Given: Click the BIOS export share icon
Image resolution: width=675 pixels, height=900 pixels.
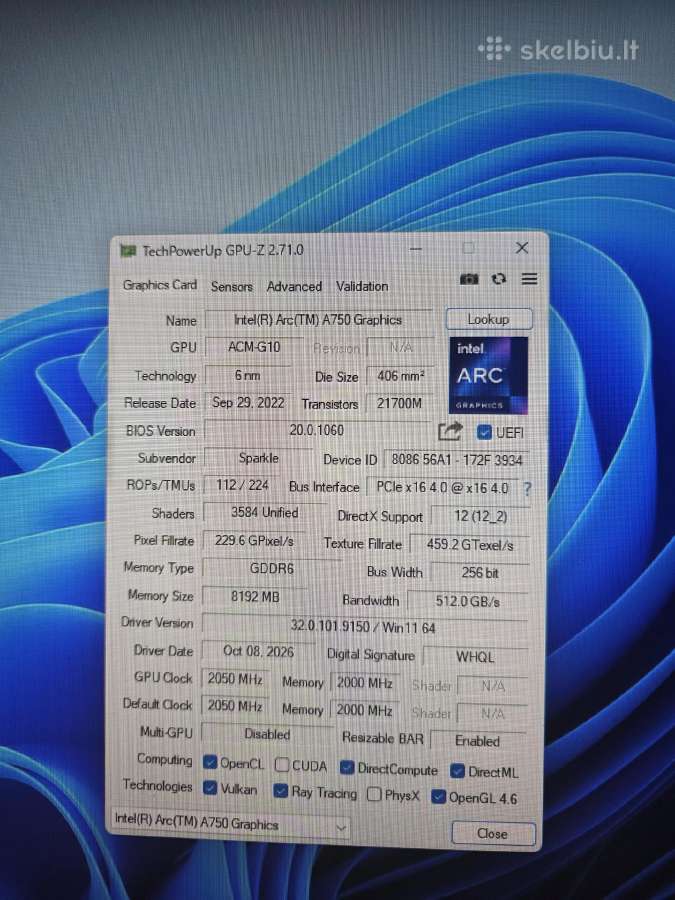Looking at the screenshot, I should (450, 432).
